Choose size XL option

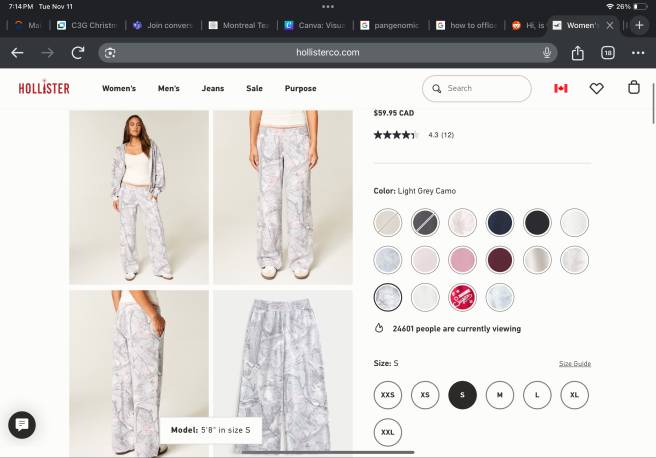point(574,395)
